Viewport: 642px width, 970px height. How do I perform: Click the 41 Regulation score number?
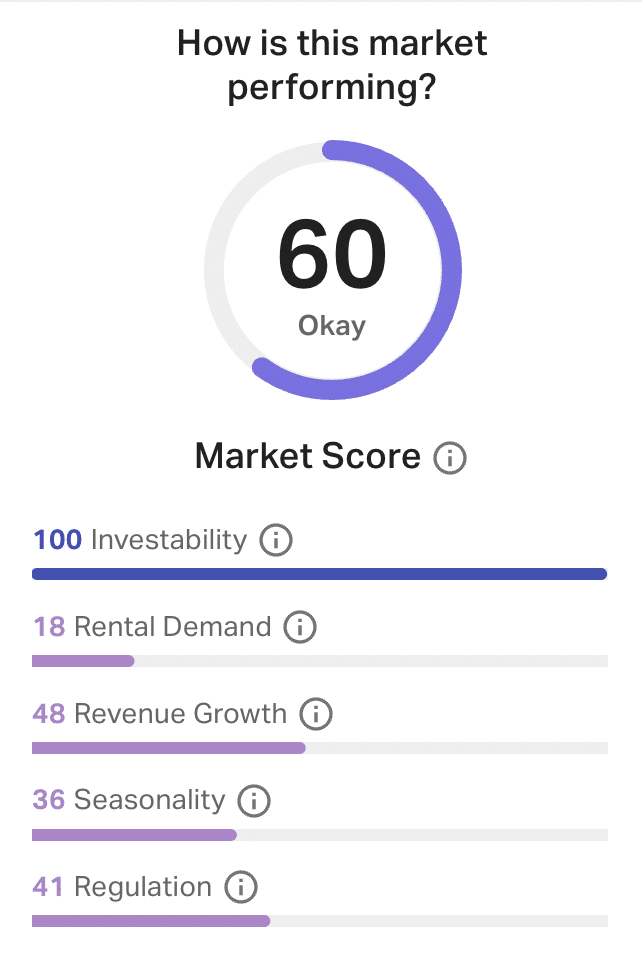point(49,887)
